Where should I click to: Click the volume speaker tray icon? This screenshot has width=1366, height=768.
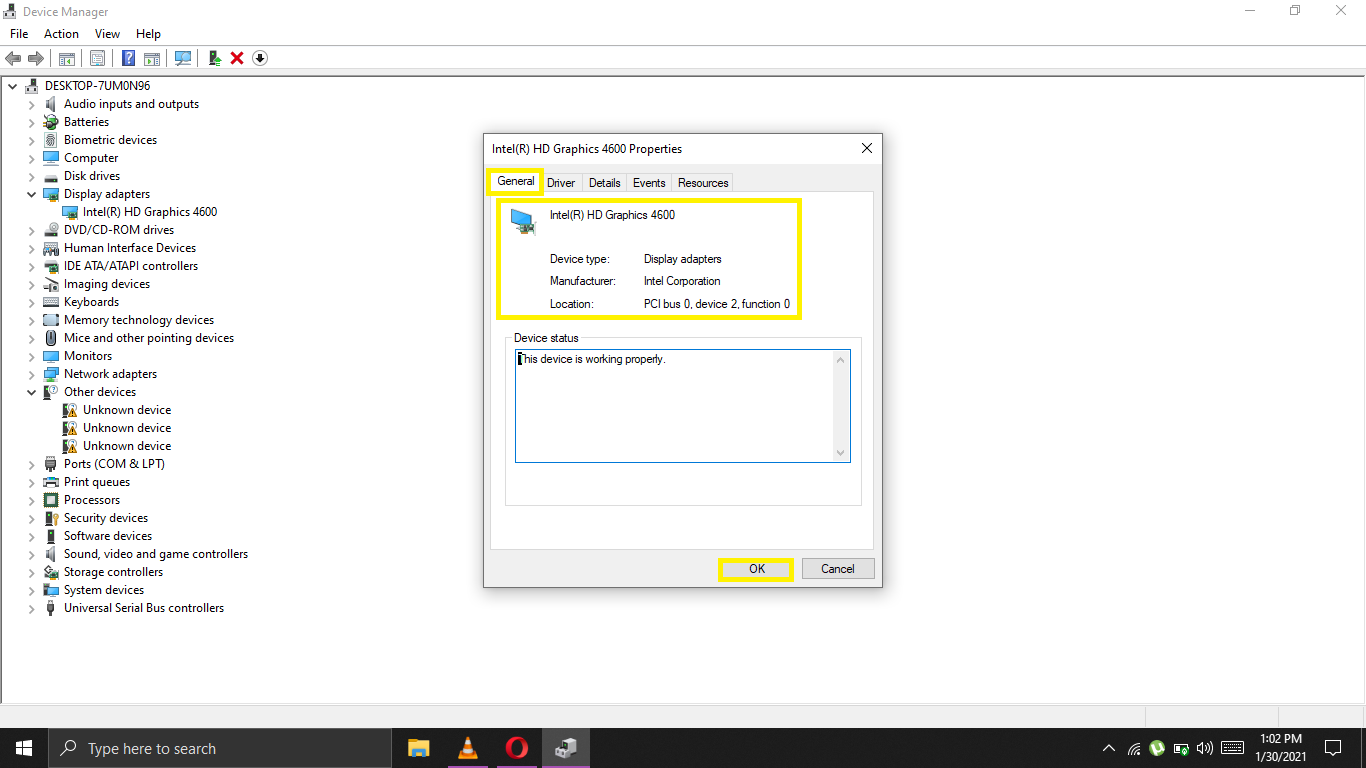click(x=1204, y=748)
